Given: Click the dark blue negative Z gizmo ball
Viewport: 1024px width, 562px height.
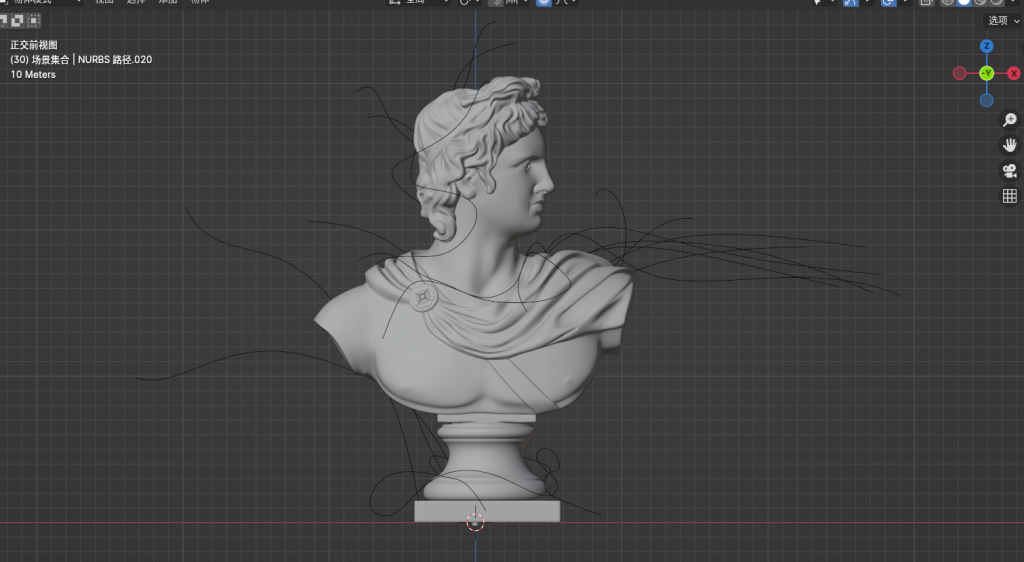Looking at the screenshot, I should click(x=986, y=100).
